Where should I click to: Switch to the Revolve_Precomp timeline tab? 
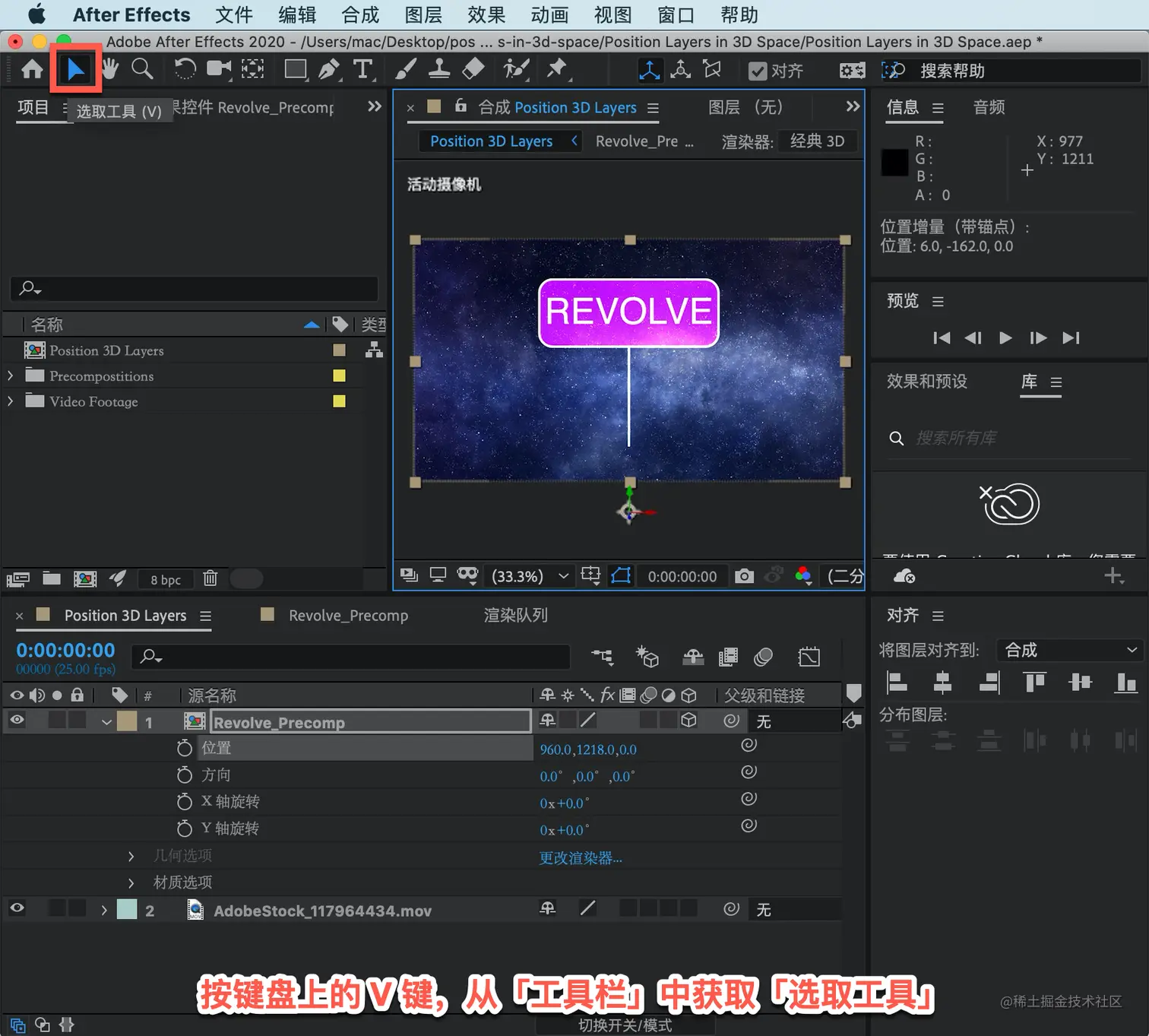[x=348, y=616]
